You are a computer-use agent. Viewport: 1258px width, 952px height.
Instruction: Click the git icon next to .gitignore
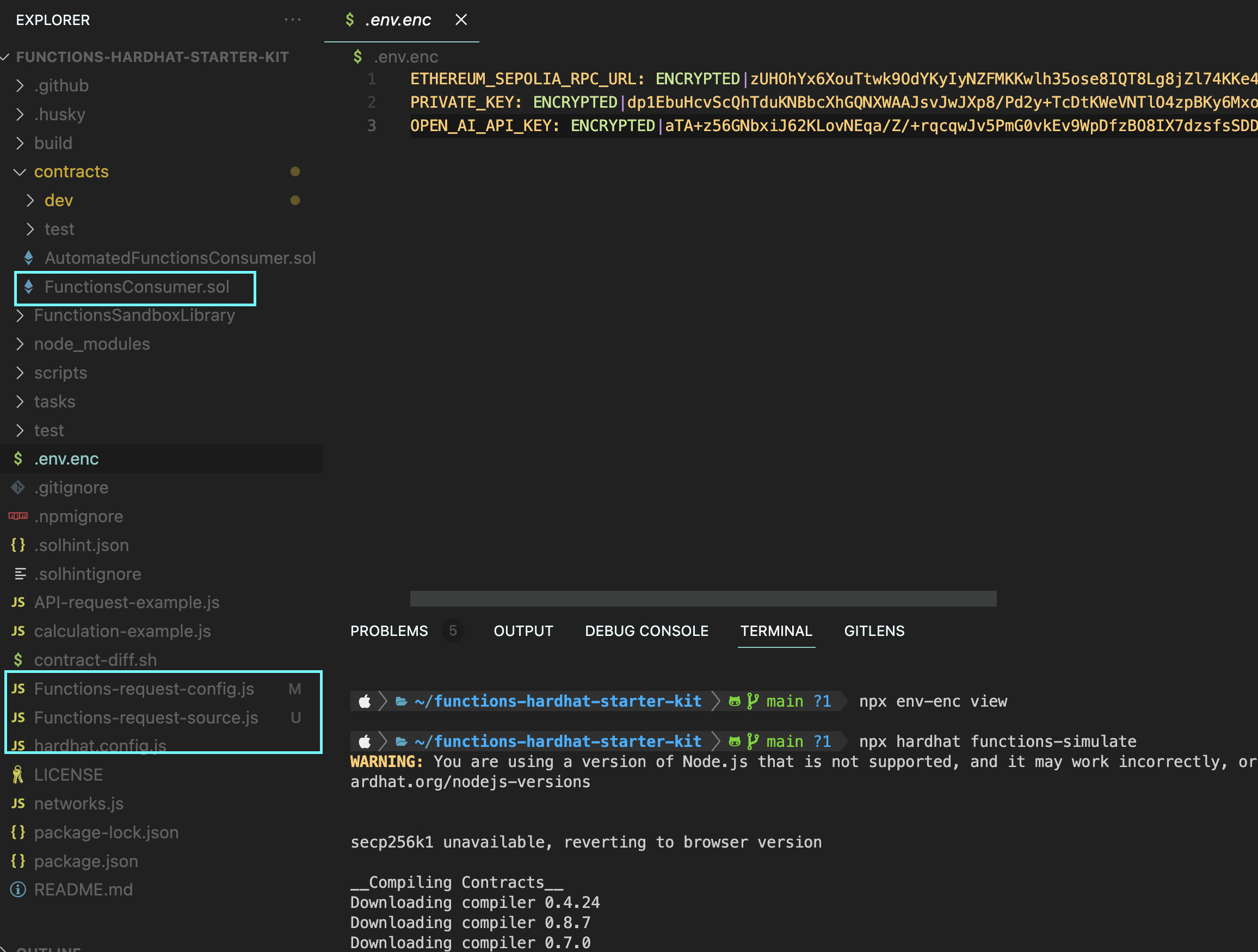point(17,487)
